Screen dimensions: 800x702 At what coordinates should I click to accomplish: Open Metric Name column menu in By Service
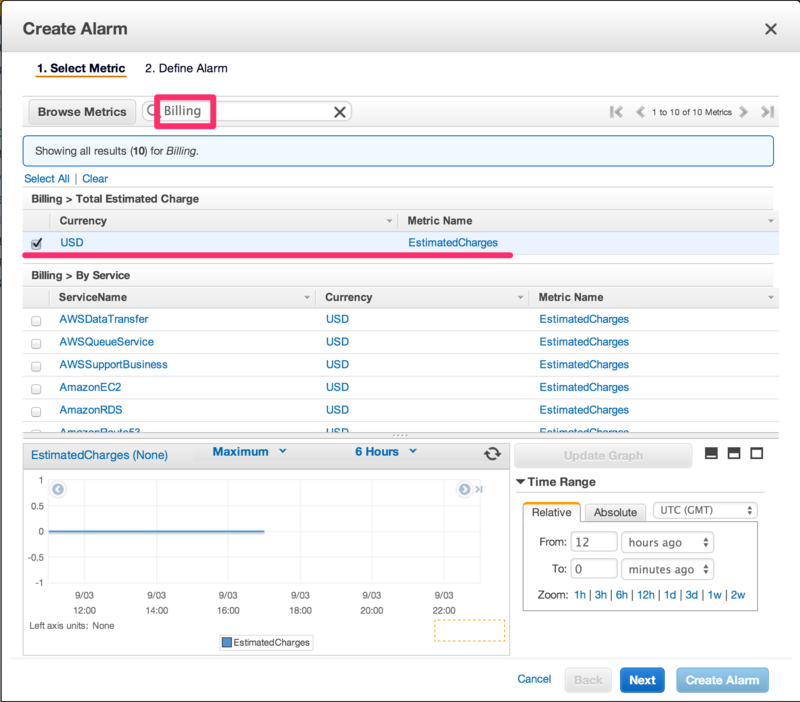point(770,297)
